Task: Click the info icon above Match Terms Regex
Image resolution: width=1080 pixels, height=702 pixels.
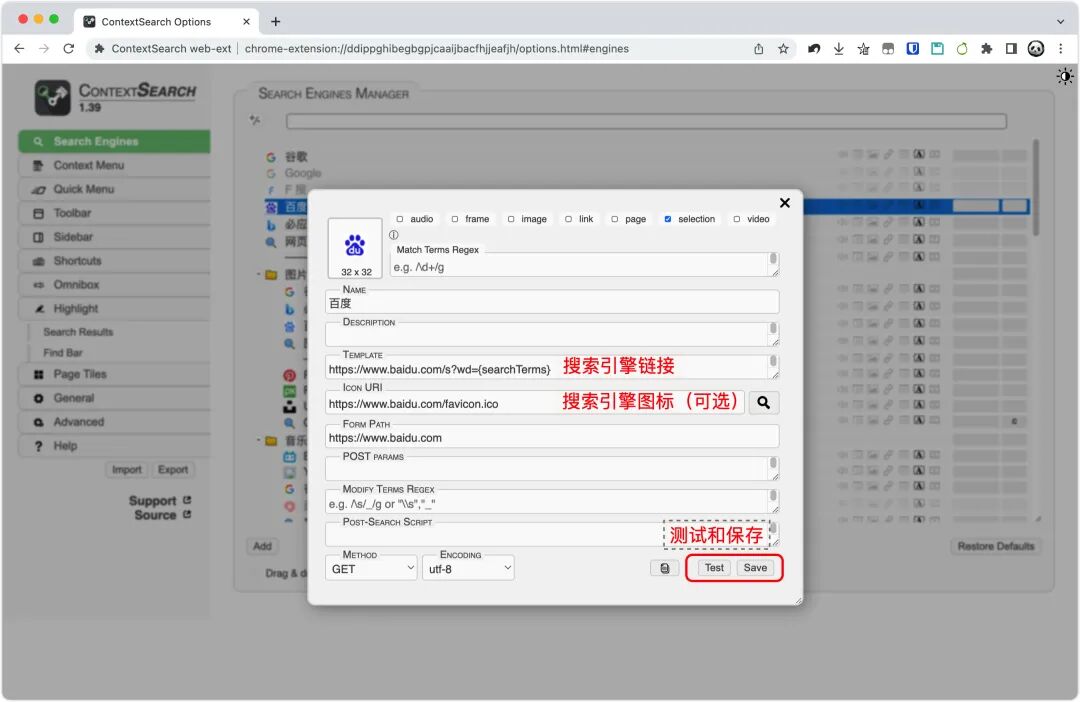Action: point(394,235)
